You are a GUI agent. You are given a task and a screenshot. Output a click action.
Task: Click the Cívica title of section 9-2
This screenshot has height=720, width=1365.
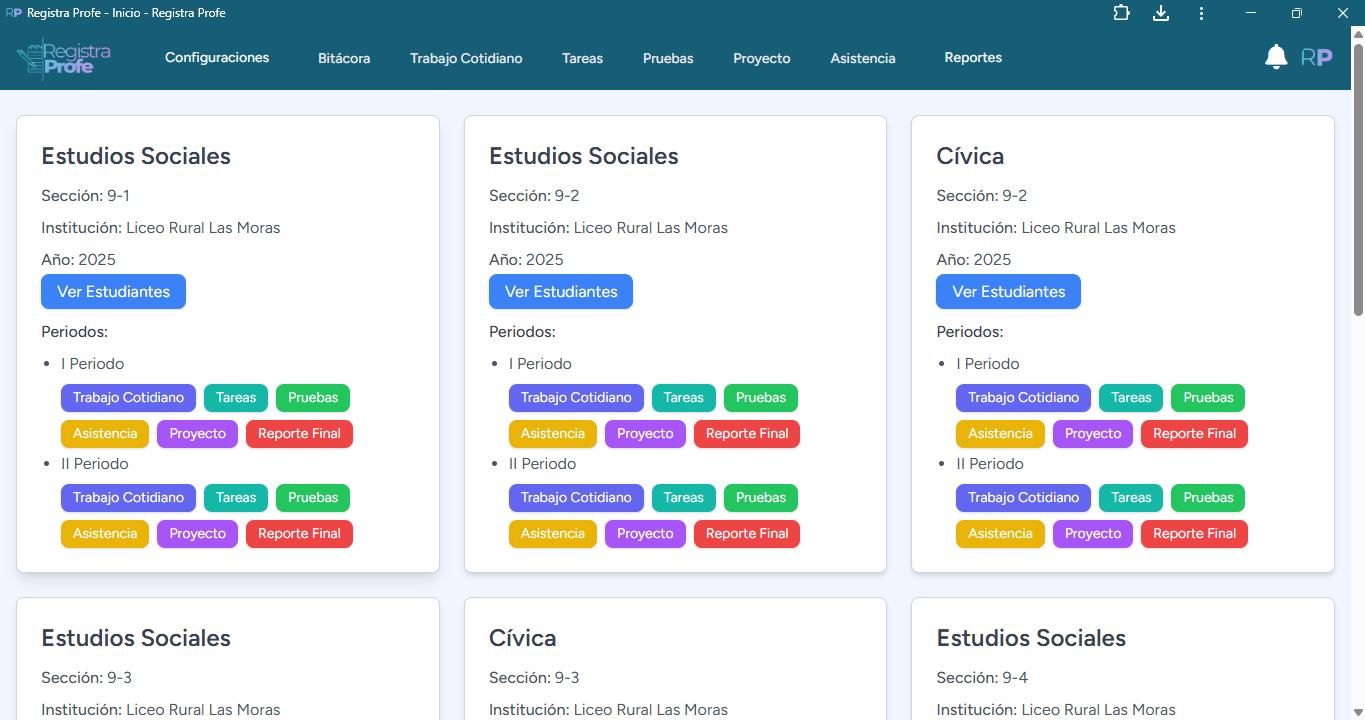point(970,156)
